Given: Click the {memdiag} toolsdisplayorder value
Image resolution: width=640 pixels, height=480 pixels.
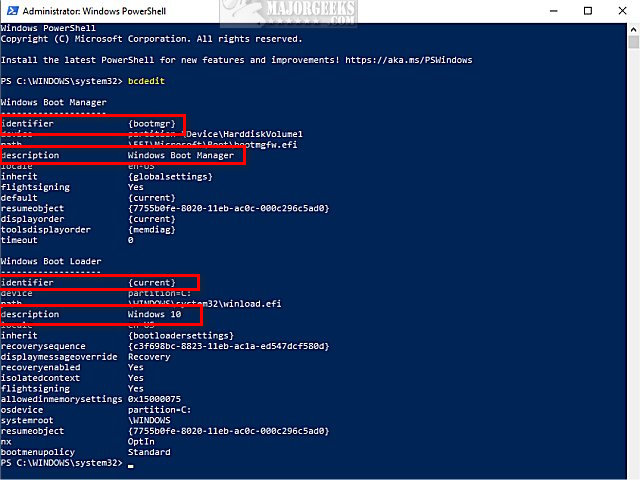Looking at the screenshot, I should click(x=152, y=229).
